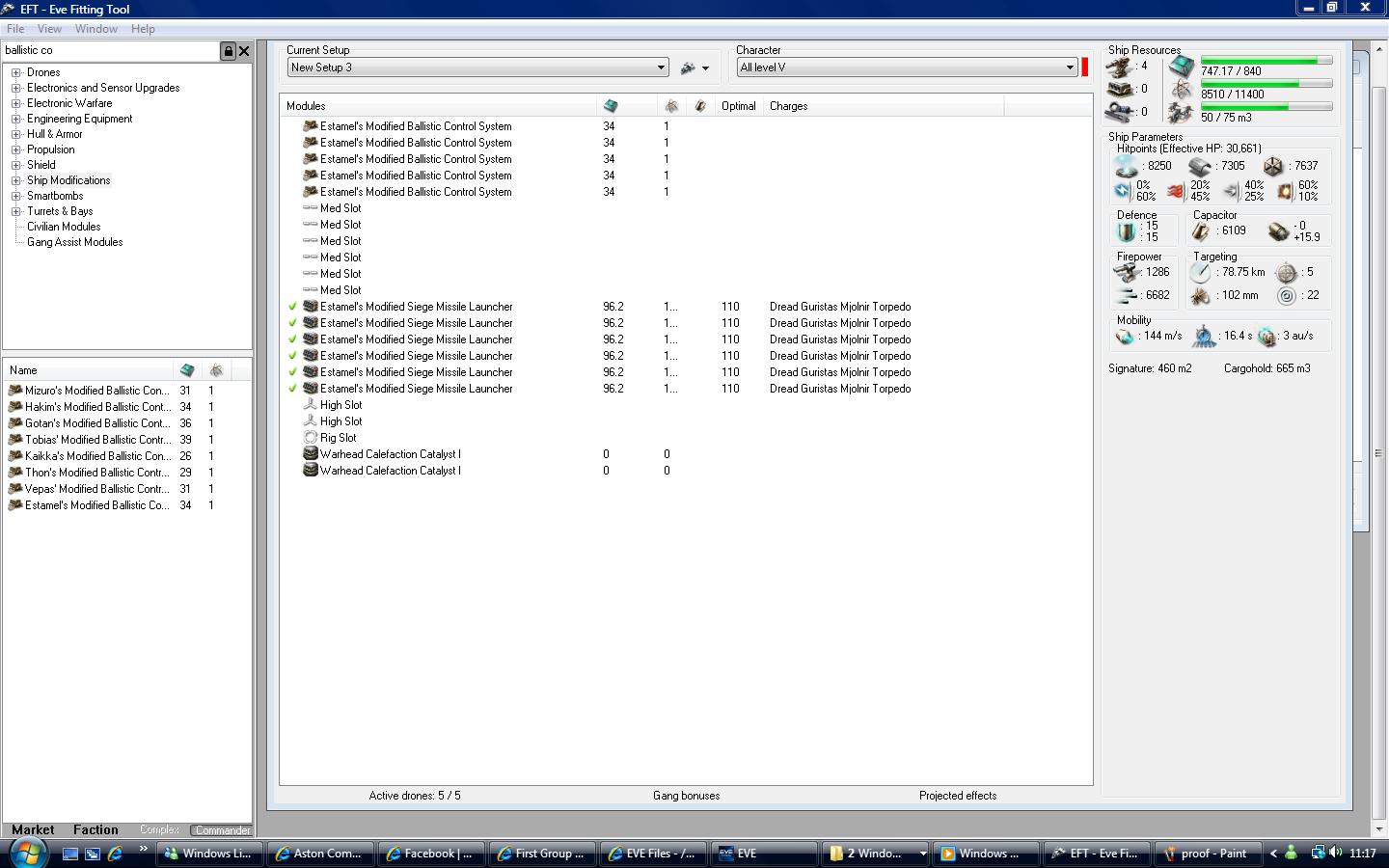This screenshot has height=868, width=1389.
Task: Click the capacitor recharge icon beside +15.9
Action: 1278,231
